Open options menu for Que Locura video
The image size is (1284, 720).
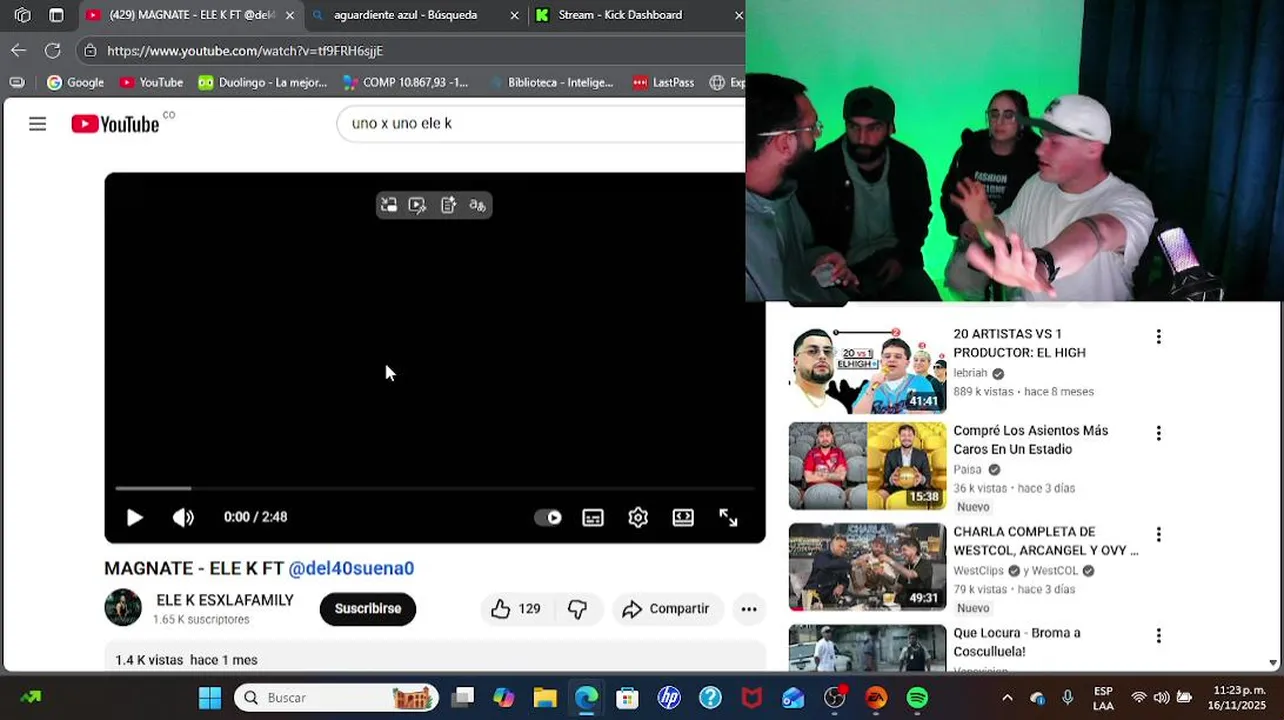pyautogui.click(x=1159, y=636)
